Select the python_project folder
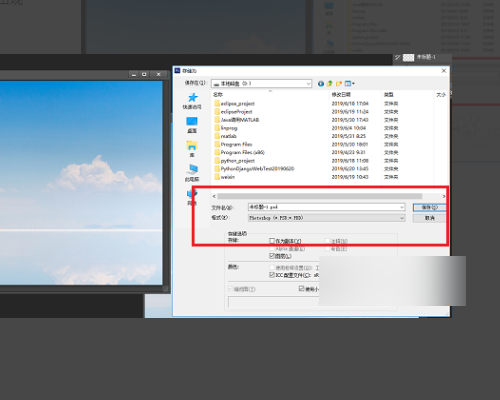 pos(234,161)
